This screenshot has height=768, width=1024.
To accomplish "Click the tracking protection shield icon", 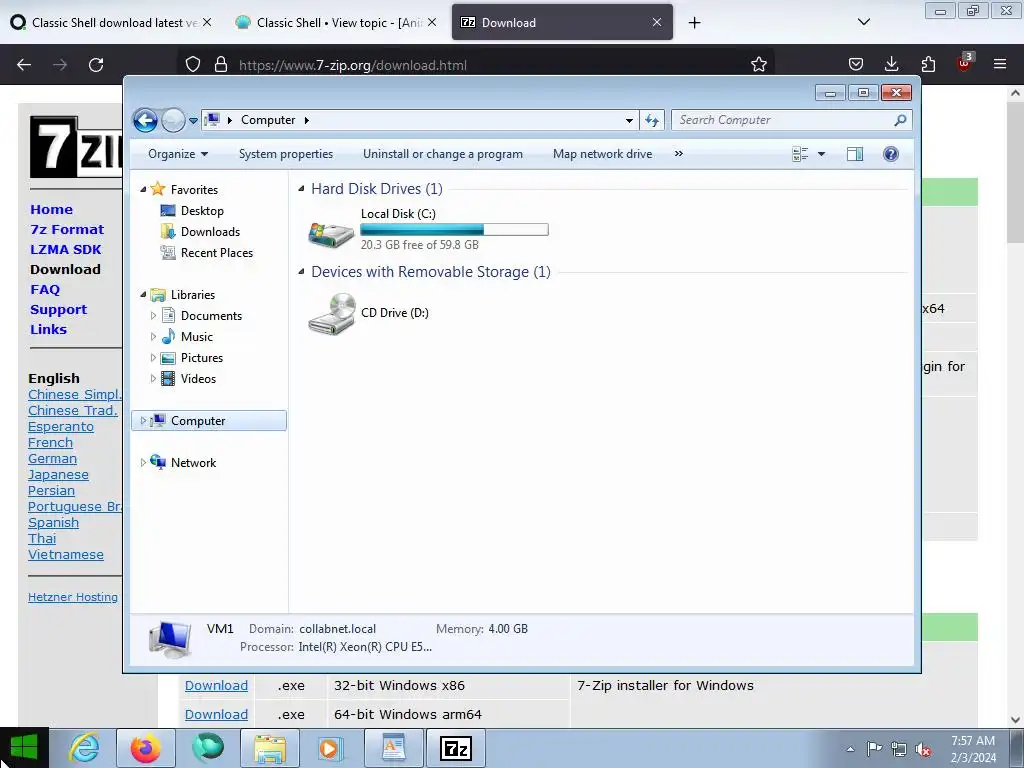I will (193, 65).
